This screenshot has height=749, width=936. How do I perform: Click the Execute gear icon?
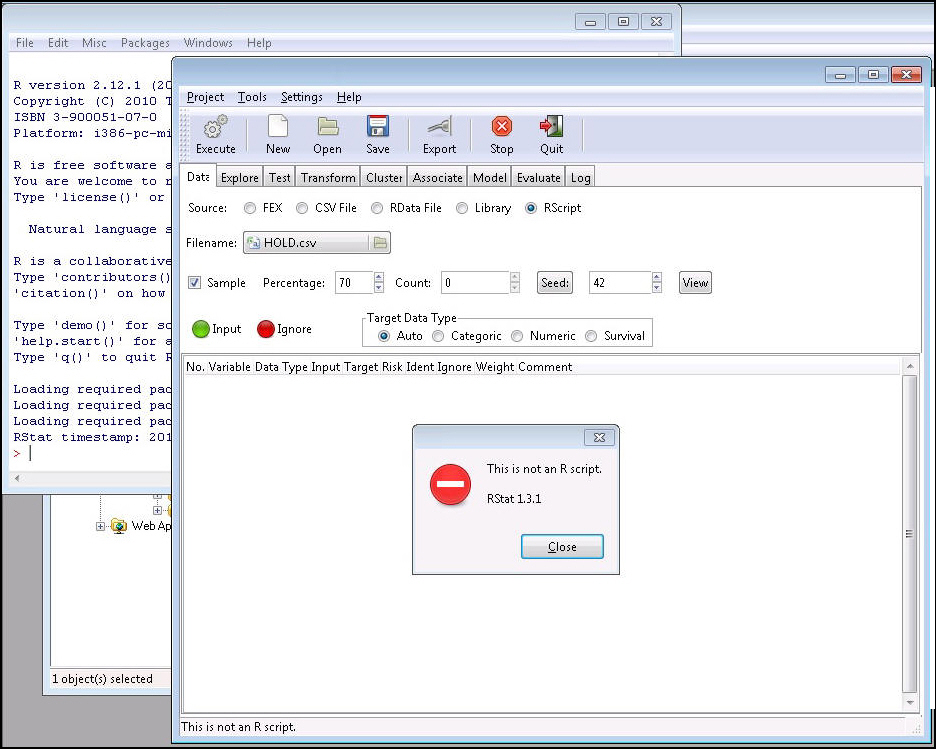click(x=215, y=127)
